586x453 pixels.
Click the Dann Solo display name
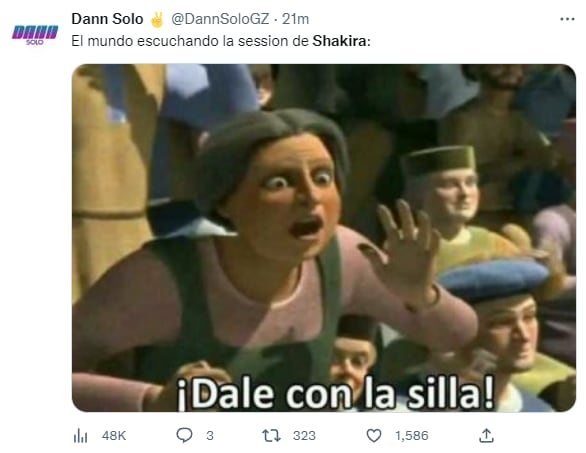(x=107, y=19)
